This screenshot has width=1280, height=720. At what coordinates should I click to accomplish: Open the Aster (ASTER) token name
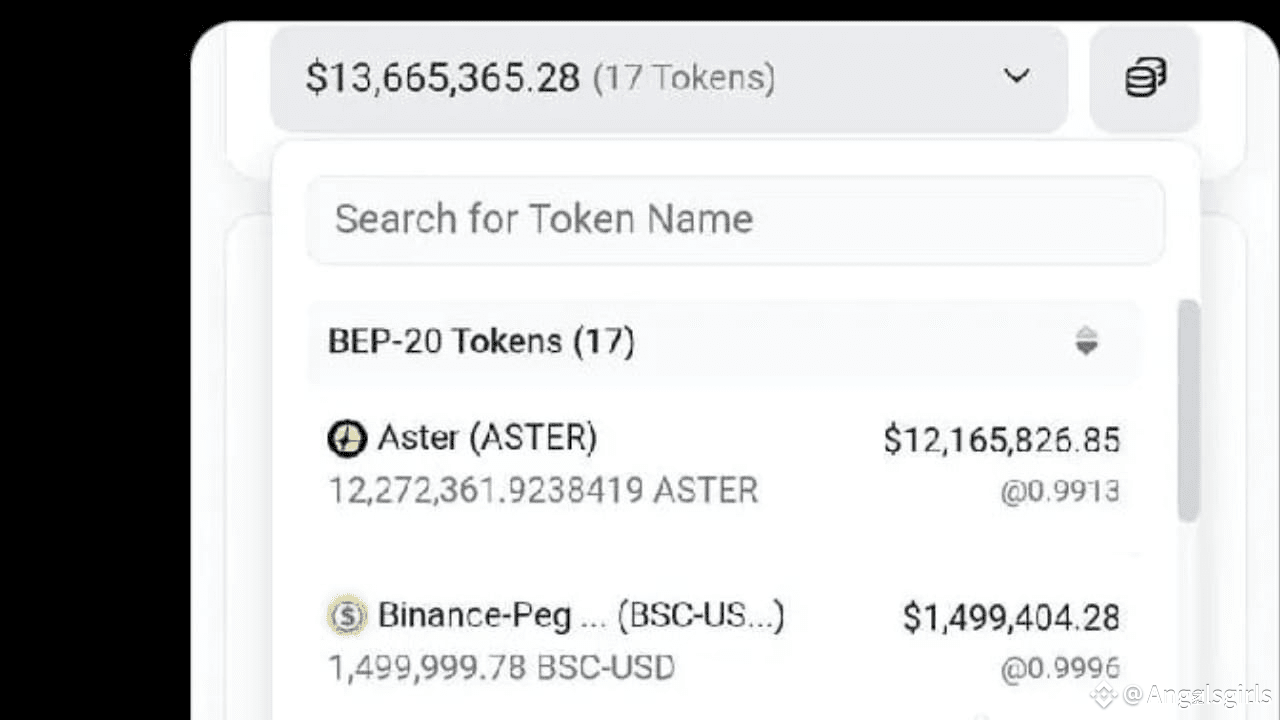pos(487,438)
